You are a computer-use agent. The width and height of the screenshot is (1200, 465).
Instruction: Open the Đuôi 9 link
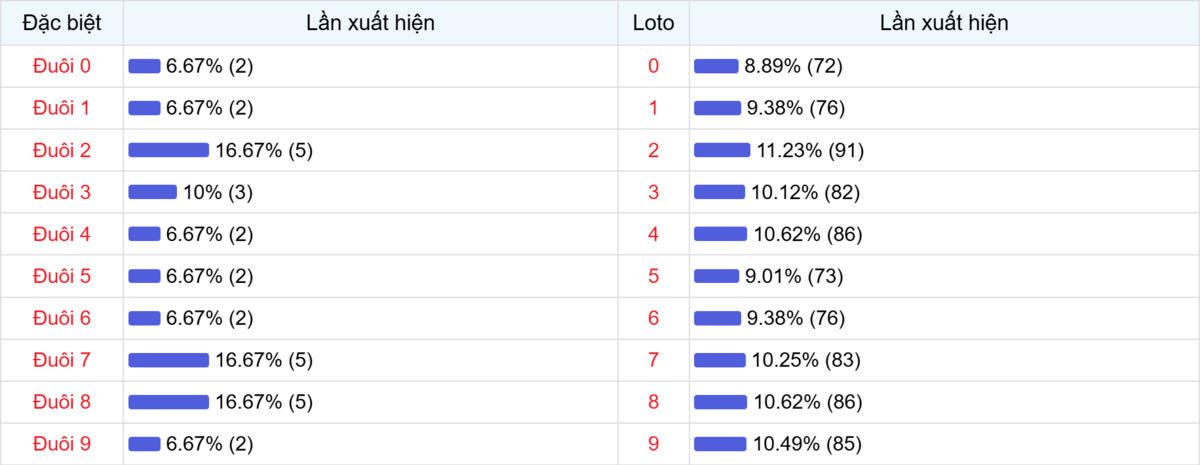(61, 444)
